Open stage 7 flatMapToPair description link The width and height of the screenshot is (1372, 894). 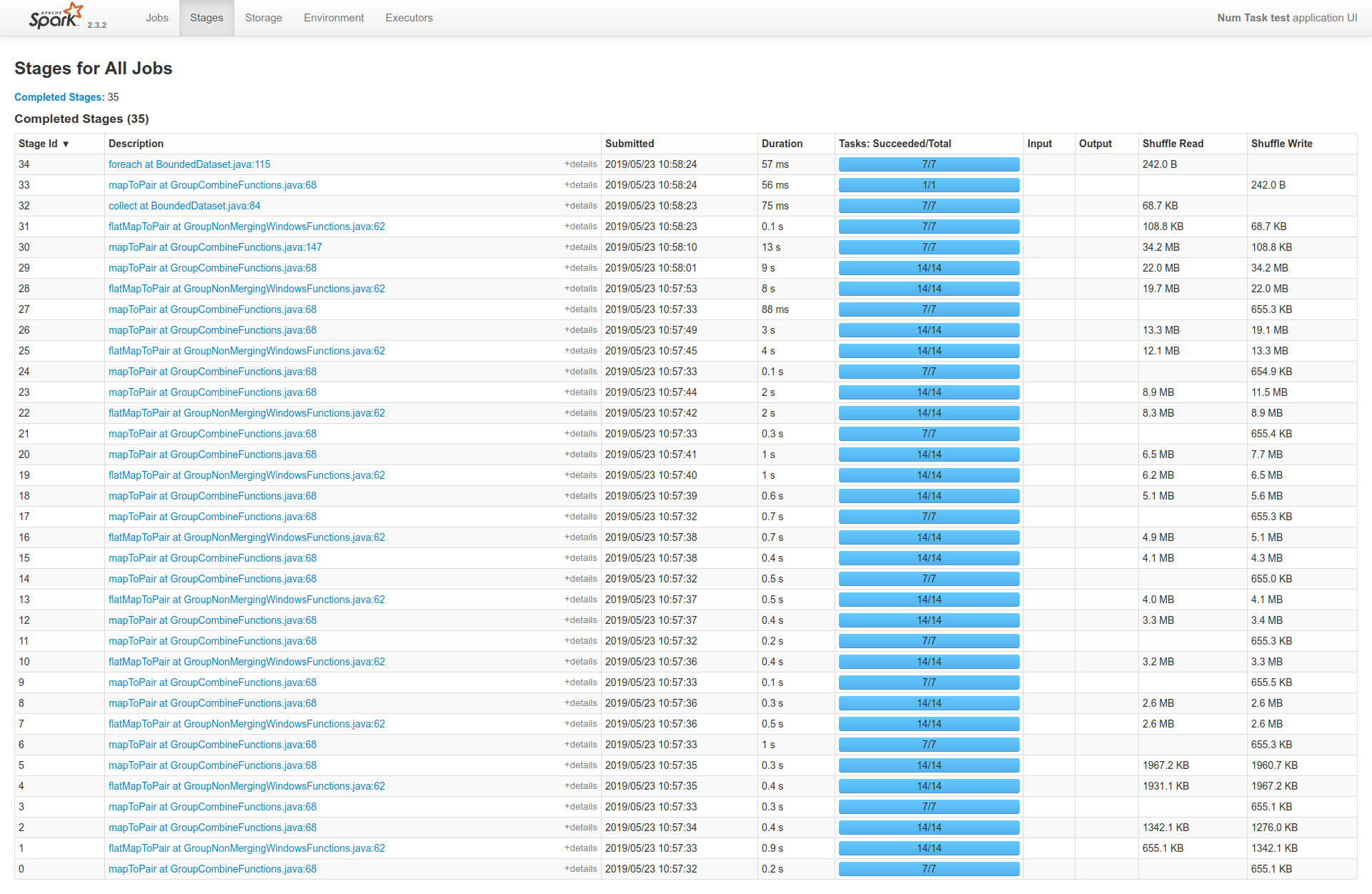[247, 724]
